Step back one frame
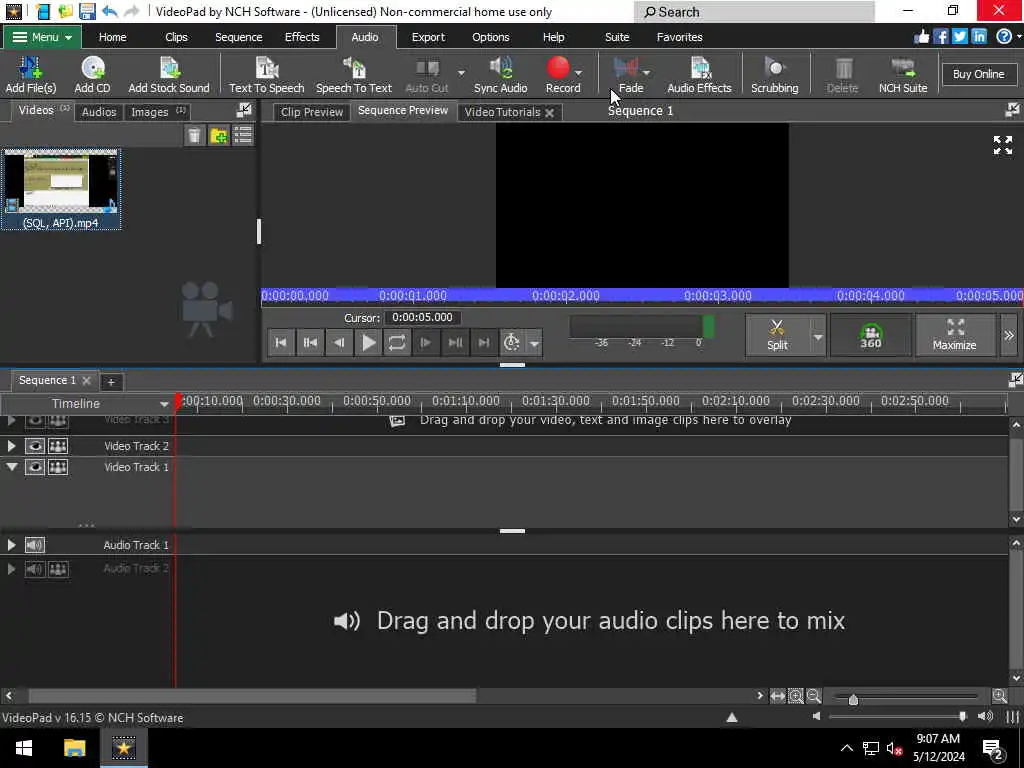This screenshot has height=768, width=1024. click(x=339, y=342)
